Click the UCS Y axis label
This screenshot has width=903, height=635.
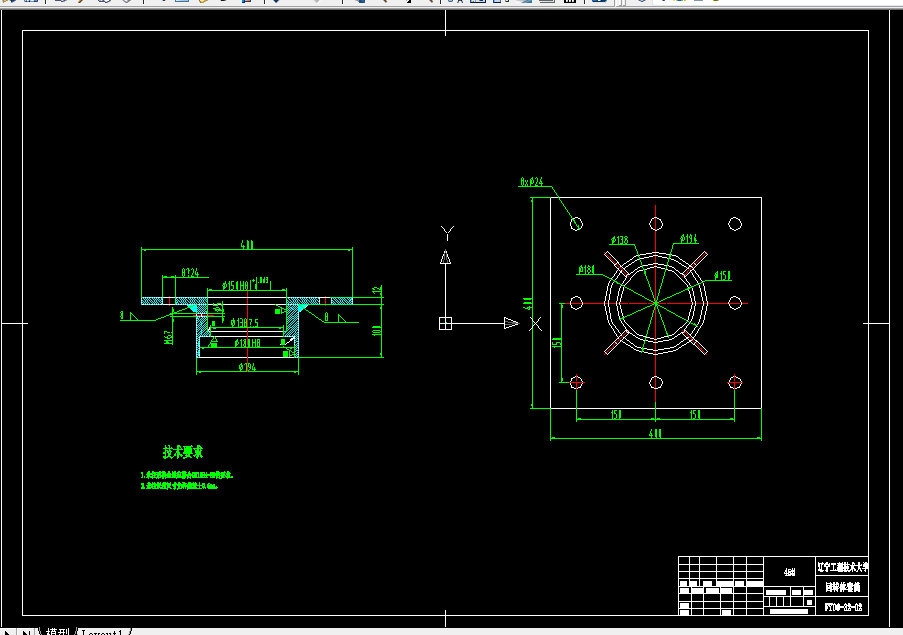click(x=447, y=233)
